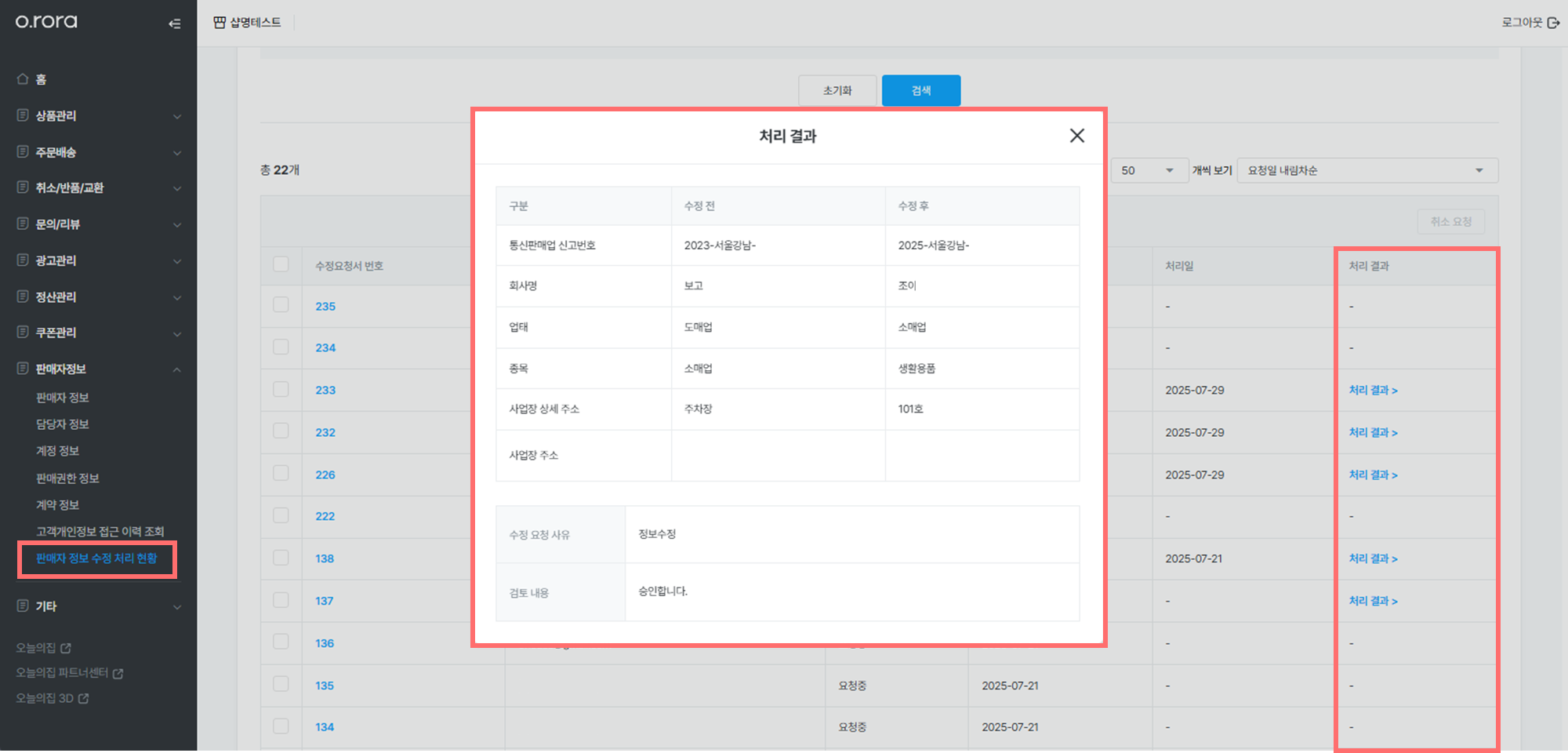
Task: Click the external link icon next to 오늘의집 파트너센터
Action: pyautogui.click(x=118, y=673)
